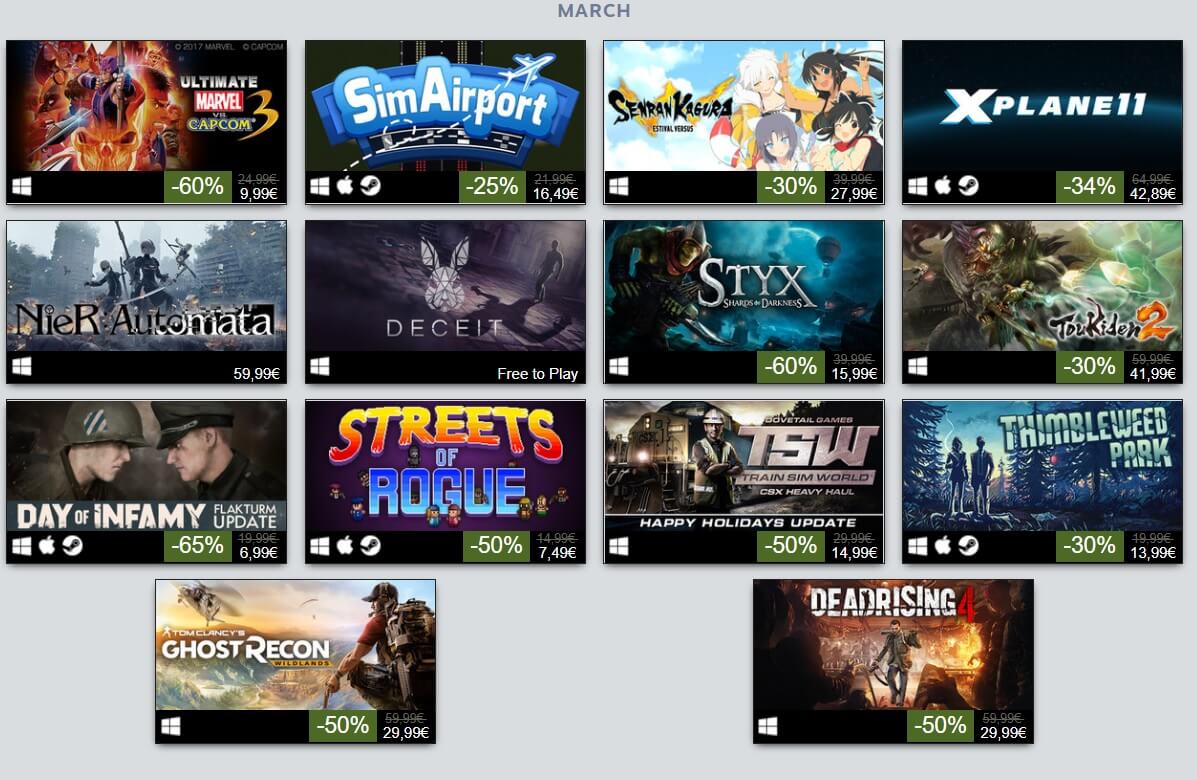Open the Senran Kagura Estival Versus banner
The width and height of the screenshot is (1197, 780).
[744, 106]
